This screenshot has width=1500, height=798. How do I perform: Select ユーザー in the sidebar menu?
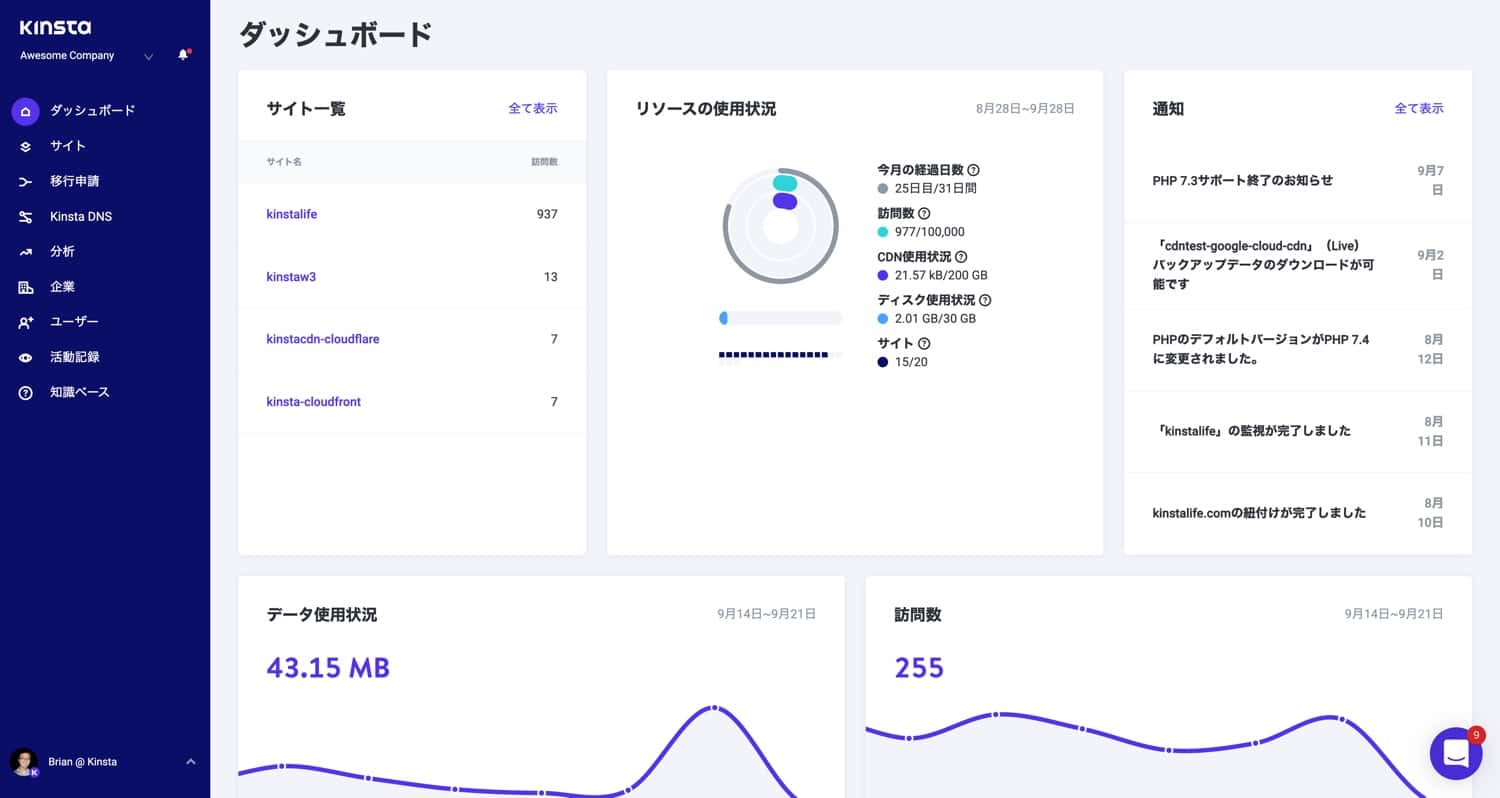(74, 322)
